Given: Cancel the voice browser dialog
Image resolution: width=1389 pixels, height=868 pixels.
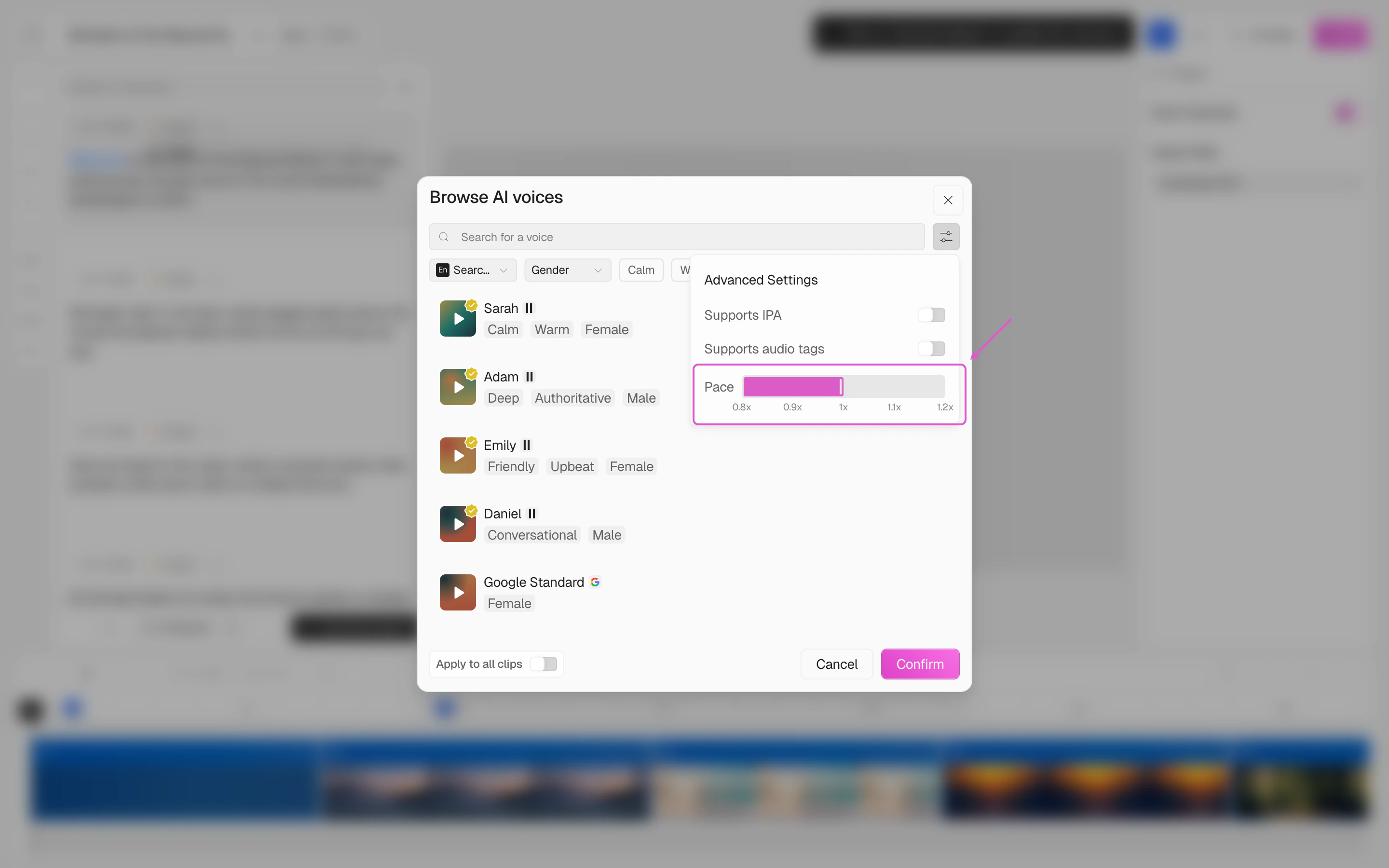Looking at the screenshot, I should pyautogui.click(x=837, y=664).
